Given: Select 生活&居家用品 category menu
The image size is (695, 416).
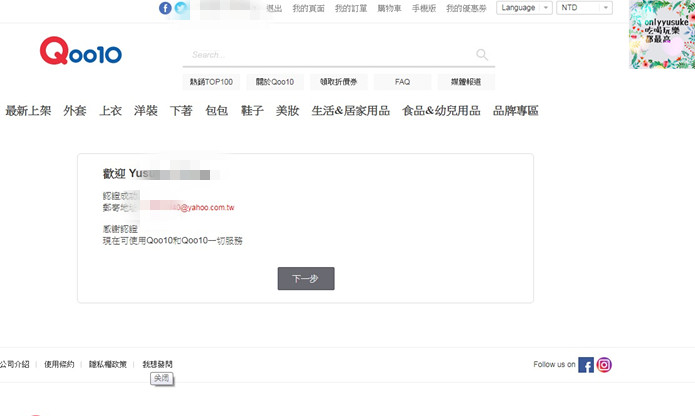Looking at the screenshot, I should pos(351,111).
